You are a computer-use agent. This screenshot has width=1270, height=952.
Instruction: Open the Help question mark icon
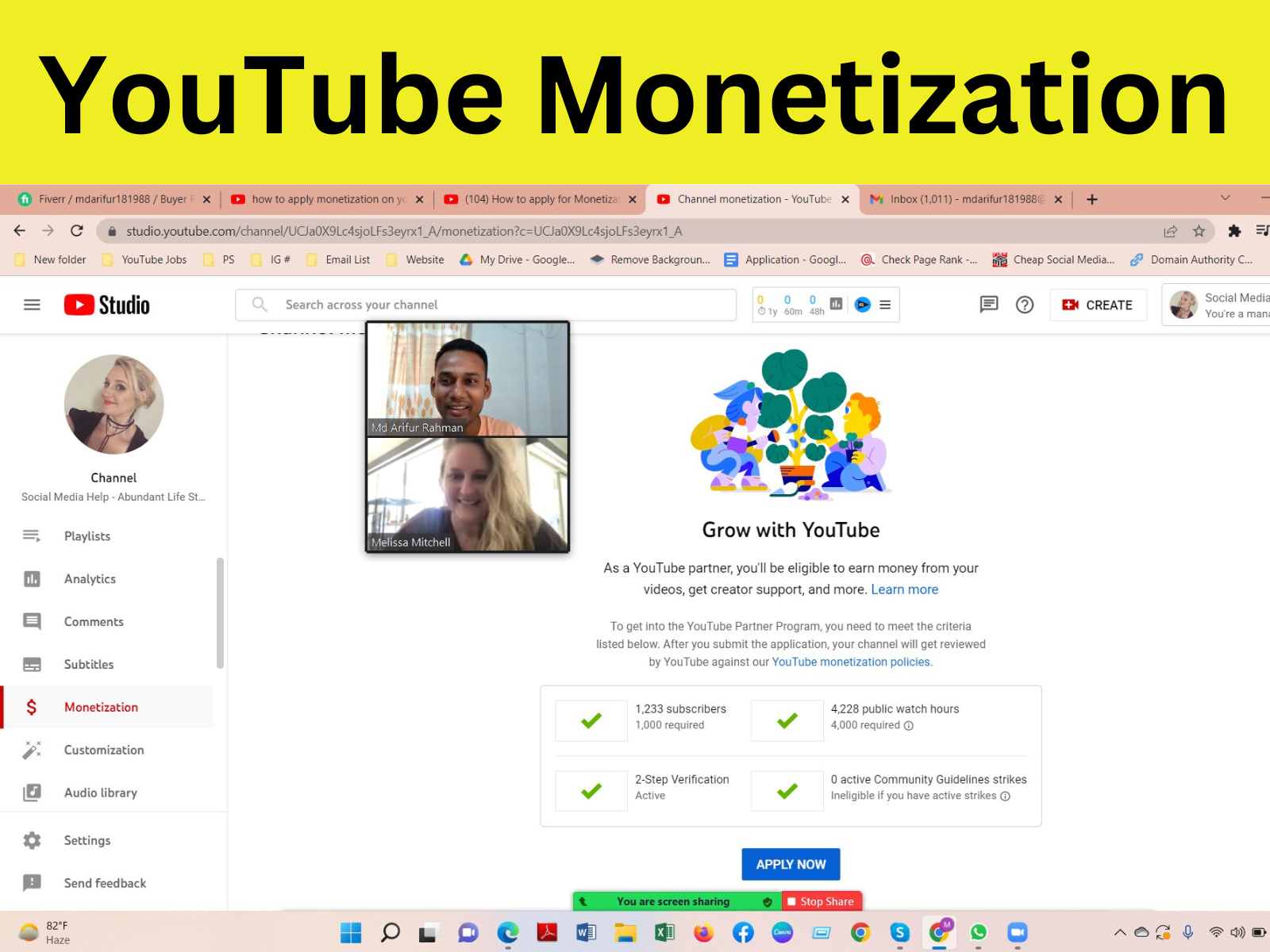click(x=1025, y=305)
